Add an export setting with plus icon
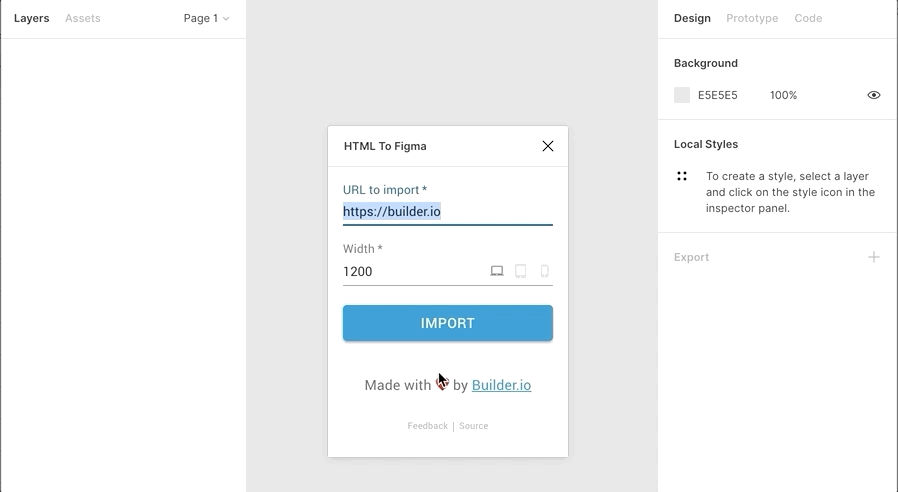898x492 pixels. [x=873, y=257]
